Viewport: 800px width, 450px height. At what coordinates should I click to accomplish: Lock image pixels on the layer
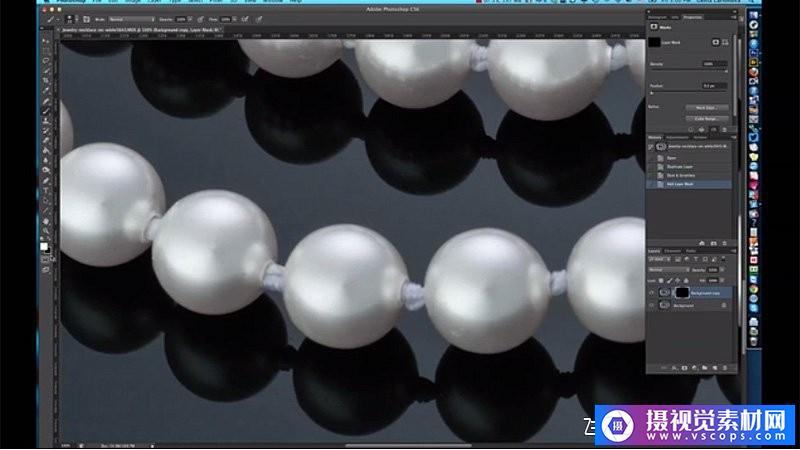tap(669, 281)
